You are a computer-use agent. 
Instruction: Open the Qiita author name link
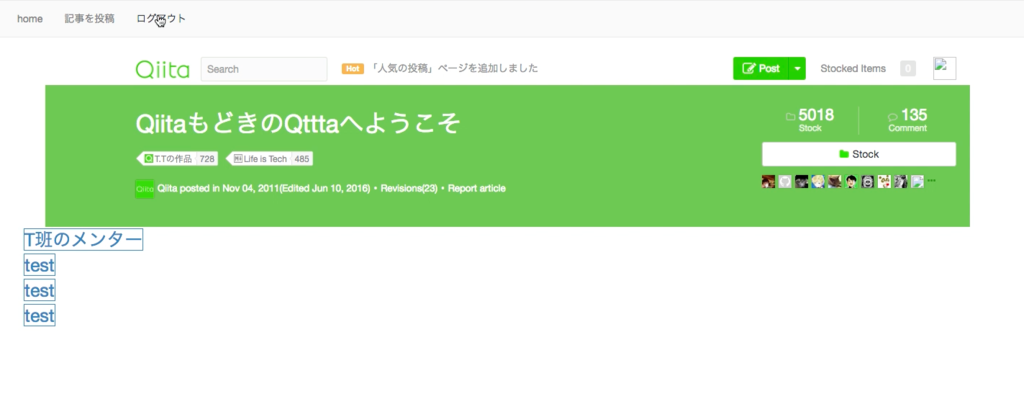(x=167, y=189)
